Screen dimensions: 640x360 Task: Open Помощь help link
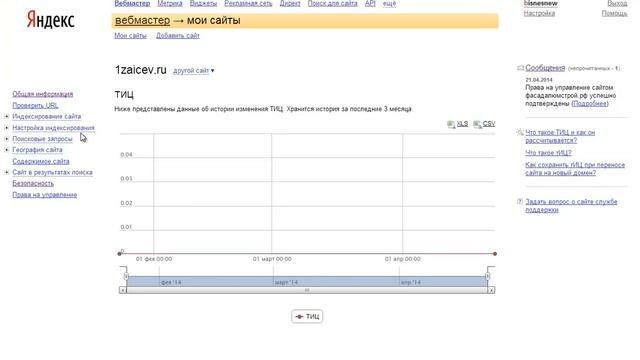pos(614,13)
